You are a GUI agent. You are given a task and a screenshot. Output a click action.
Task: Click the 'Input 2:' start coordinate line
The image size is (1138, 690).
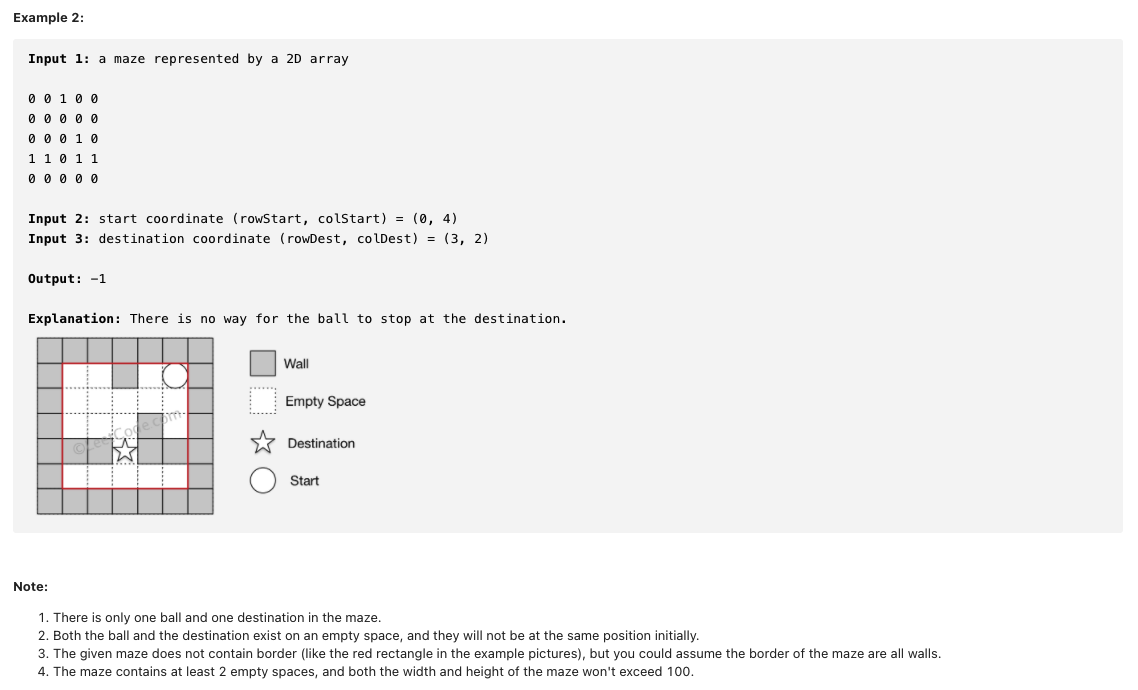[242, 218]
